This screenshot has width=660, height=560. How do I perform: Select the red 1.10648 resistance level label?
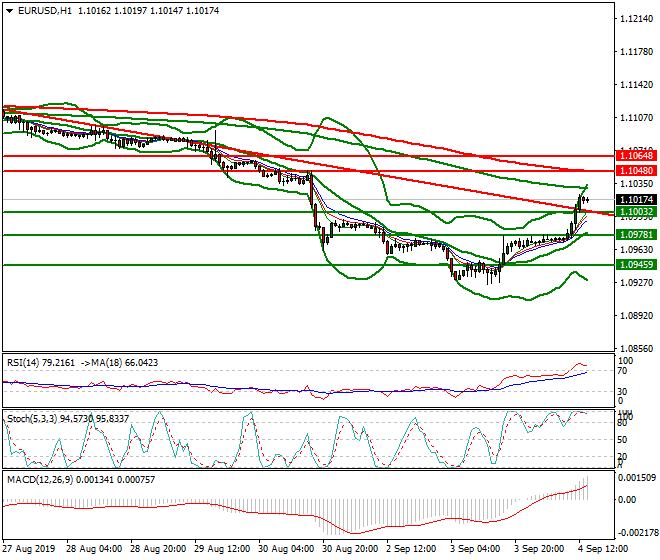[x=636, y=156]
